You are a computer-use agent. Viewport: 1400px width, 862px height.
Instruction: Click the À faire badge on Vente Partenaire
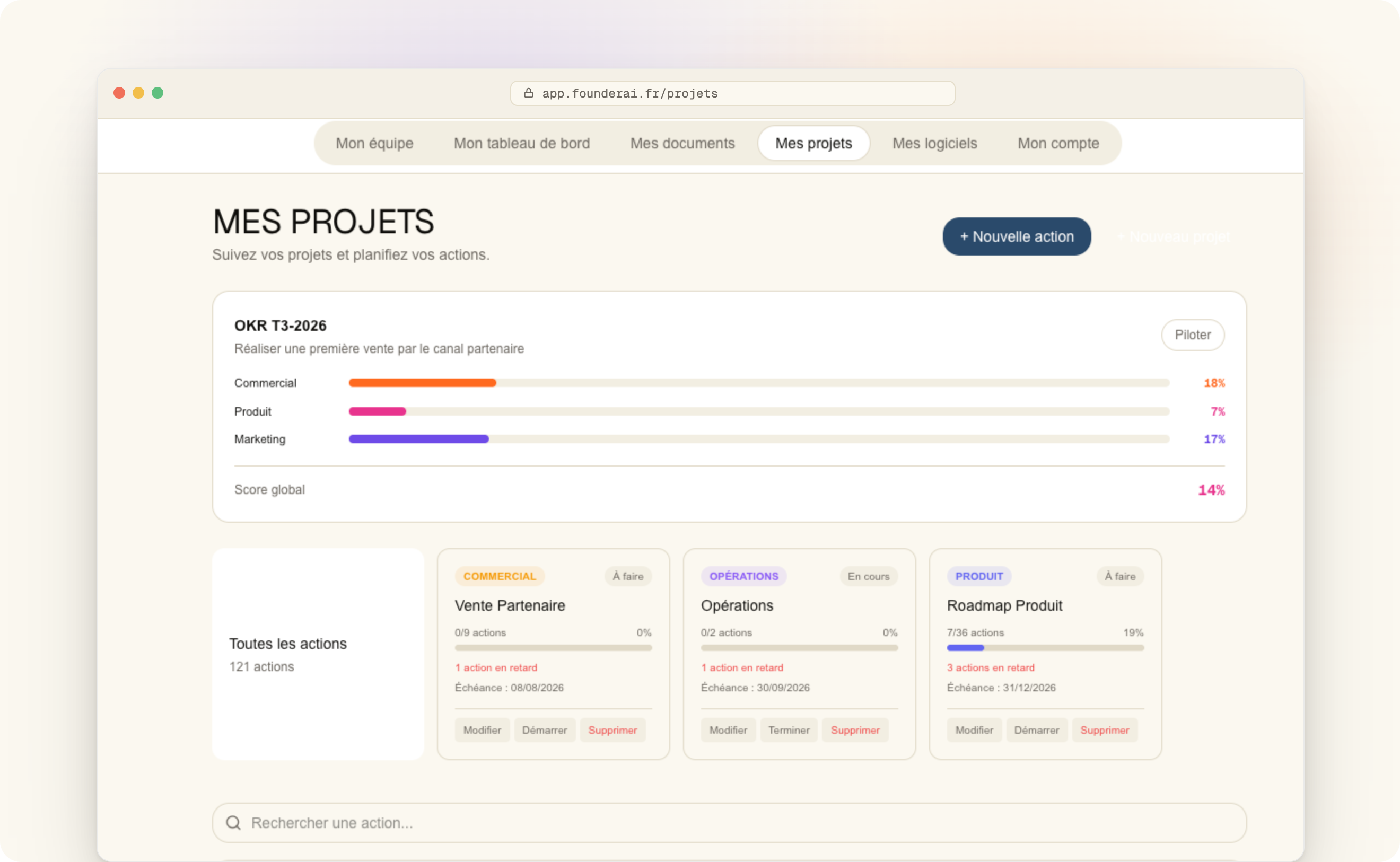628,576
